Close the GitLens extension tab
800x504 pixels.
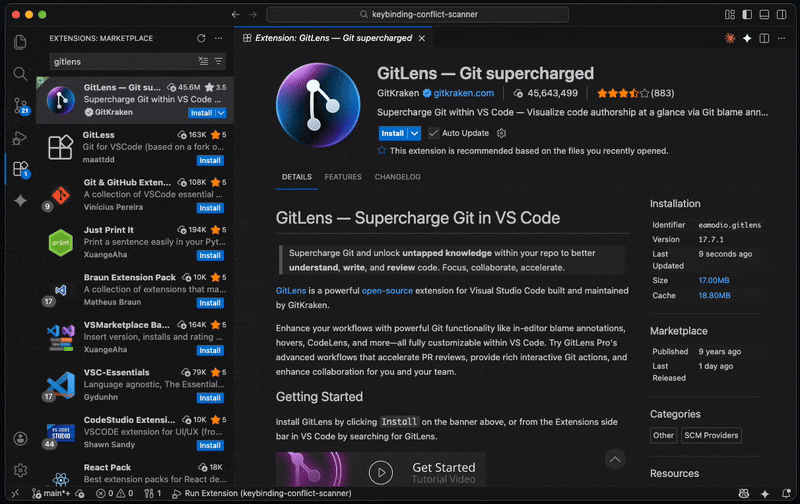click(422, 38)
